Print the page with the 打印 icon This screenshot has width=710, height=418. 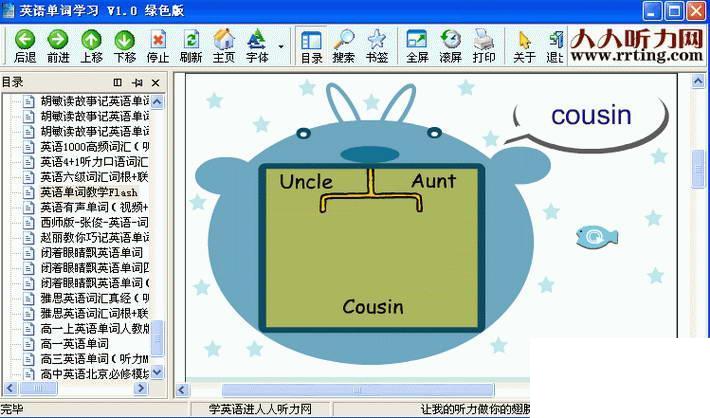click(484, 46)
